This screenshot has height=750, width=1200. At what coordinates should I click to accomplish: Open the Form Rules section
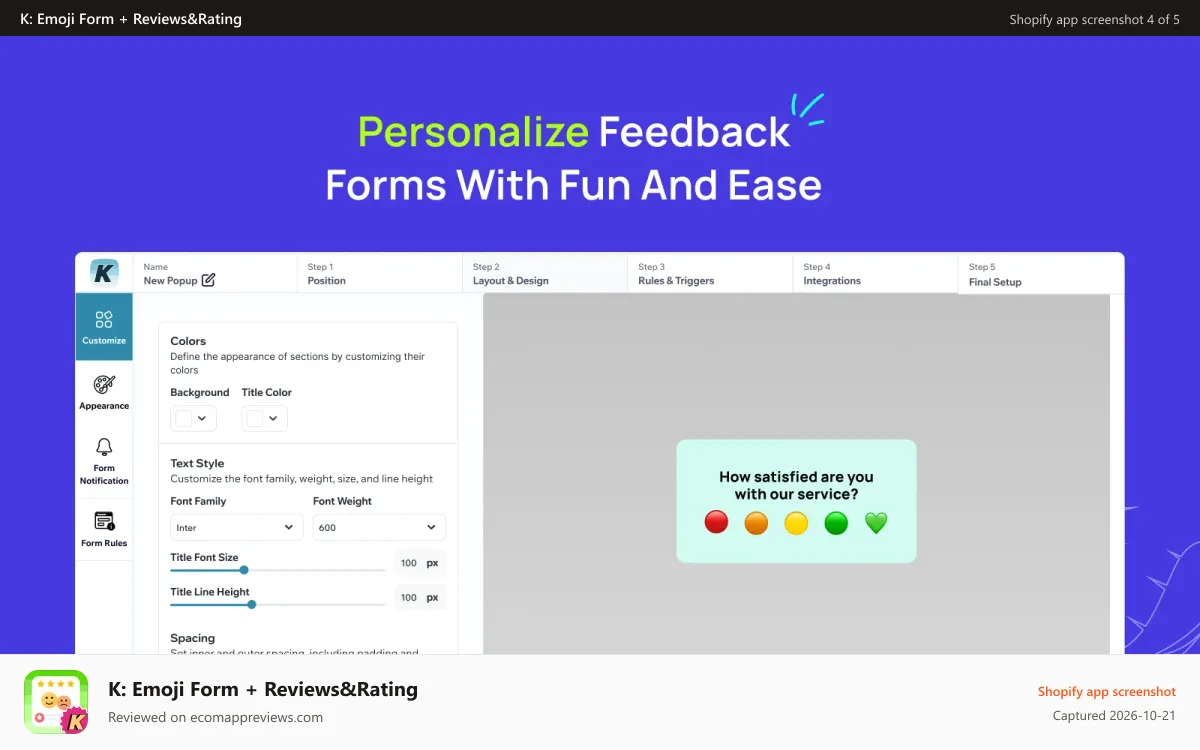(104, 529)
